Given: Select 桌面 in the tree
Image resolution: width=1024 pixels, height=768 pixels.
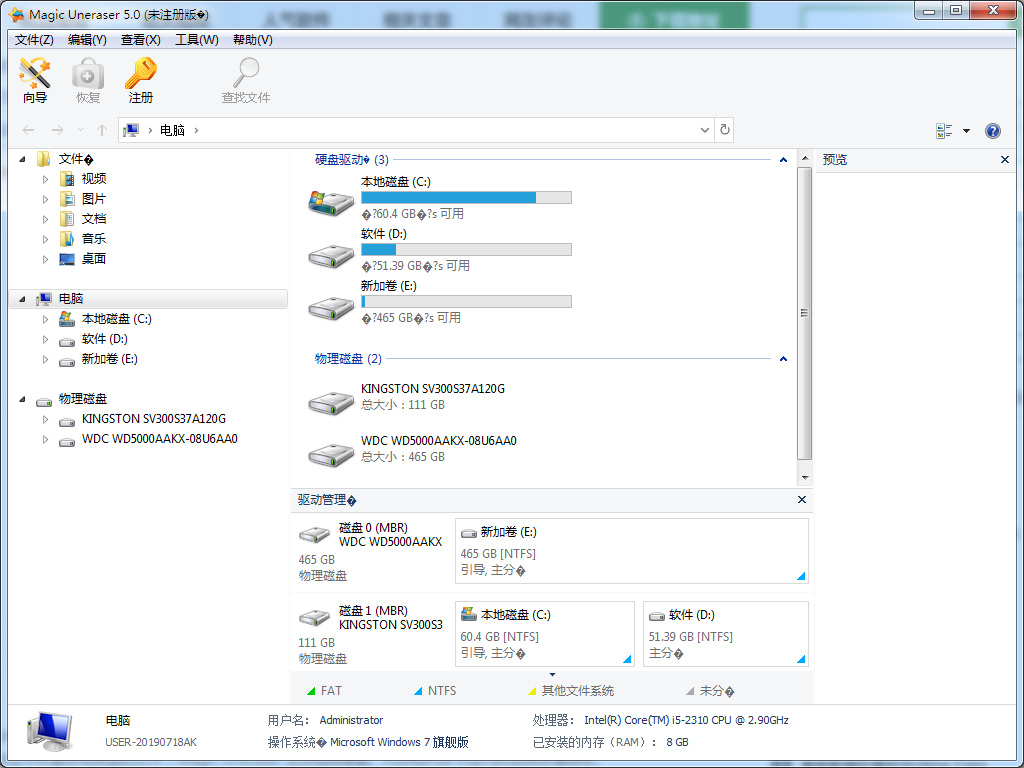Looking at the screenshot, I should point(93,259).
